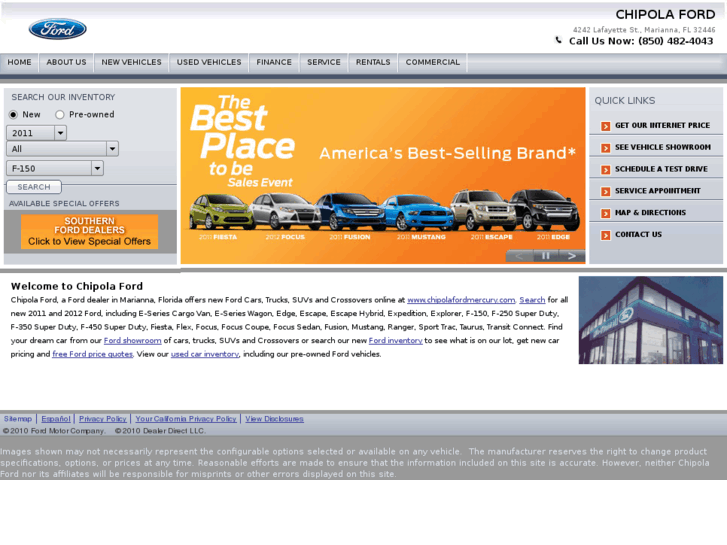Go to previous banner slide
This screenshot has width=727, height=545.
[x=519, y=256]
